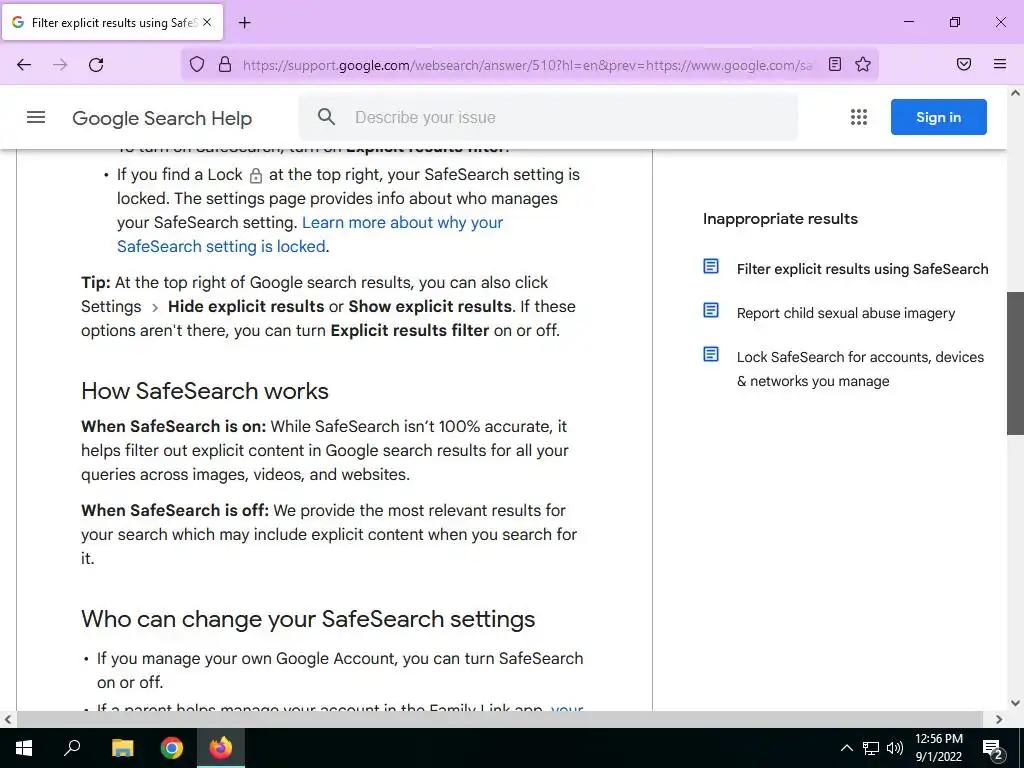Click the bold text Show explicit results
This screenshot has width=1024, height=768.
click(430, 306)
